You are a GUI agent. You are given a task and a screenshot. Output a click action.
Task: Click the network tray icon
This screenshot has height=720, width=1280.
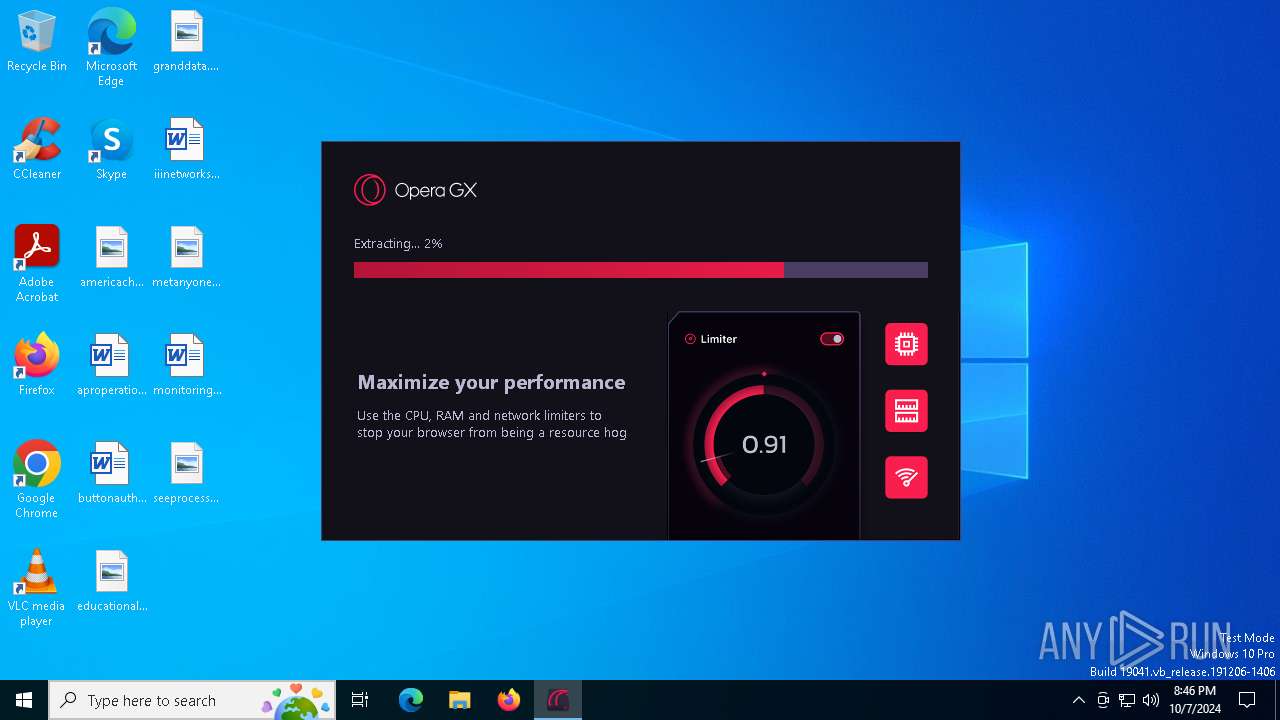(1127, 700)
